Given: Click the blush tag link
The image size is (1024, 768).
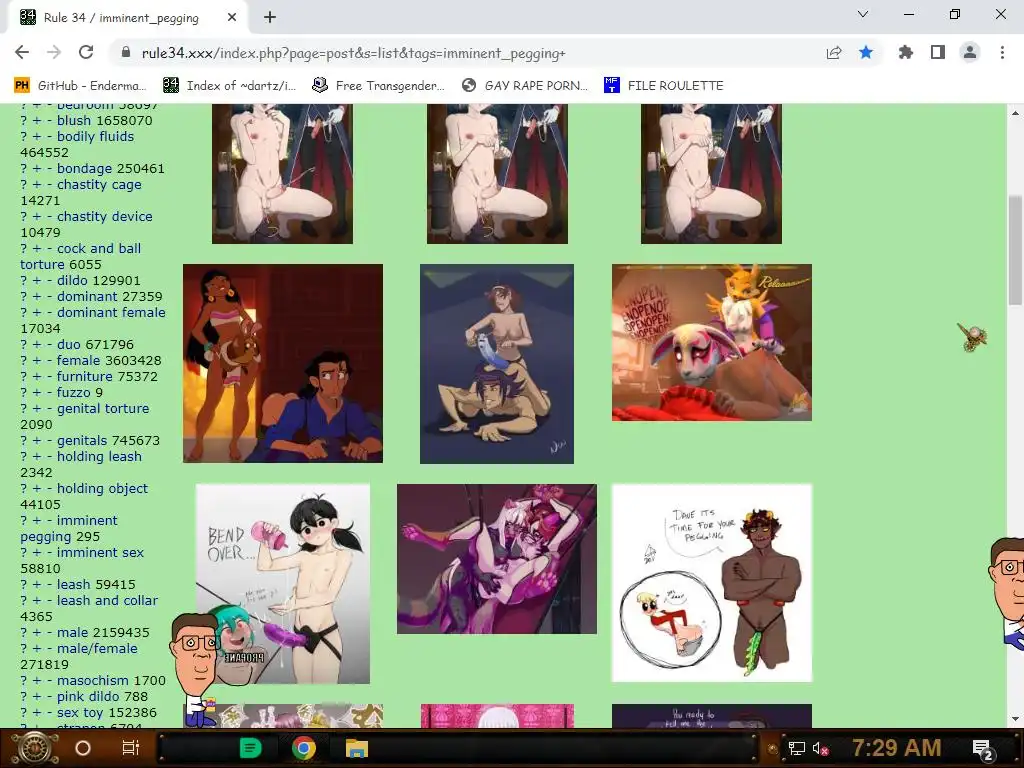Looking at the screenshot, I should 74,120.
